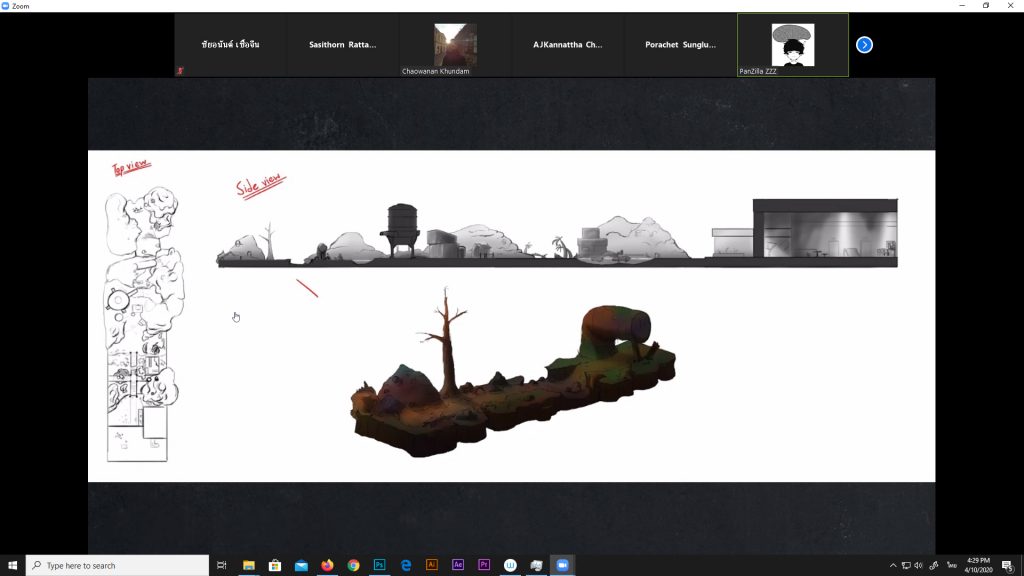Show next participants with blue arrow button

(864, 45)
